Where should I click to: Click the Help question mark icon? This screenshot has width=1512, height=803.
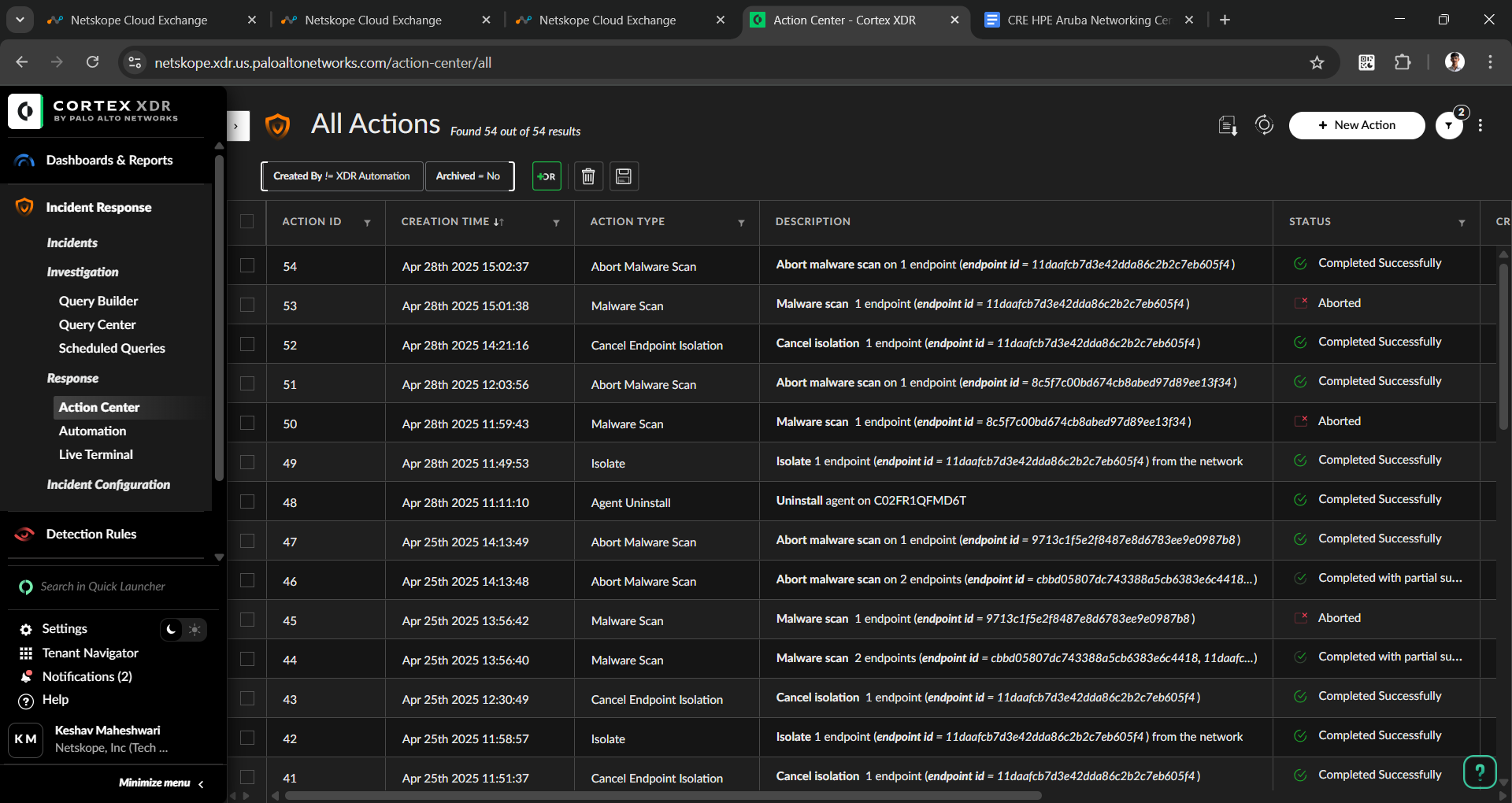click(26, 701)
